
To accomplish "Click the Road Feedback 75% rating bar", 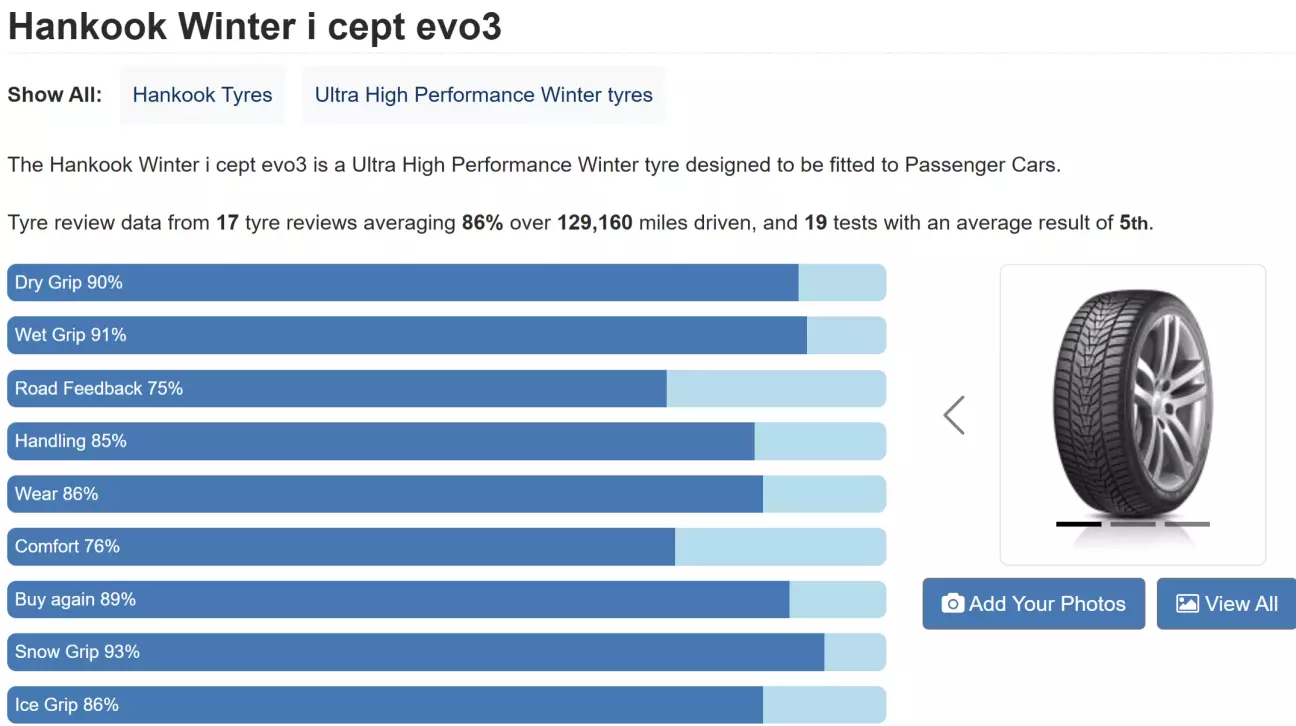I will pos(446,388).
